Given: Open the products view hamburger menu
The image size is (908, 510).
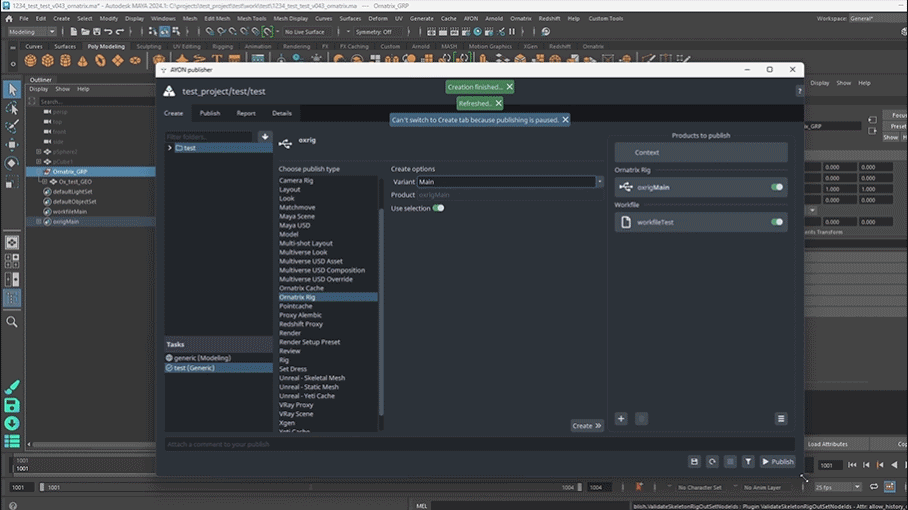Looking at the screenshot, I should coord(781,419).
